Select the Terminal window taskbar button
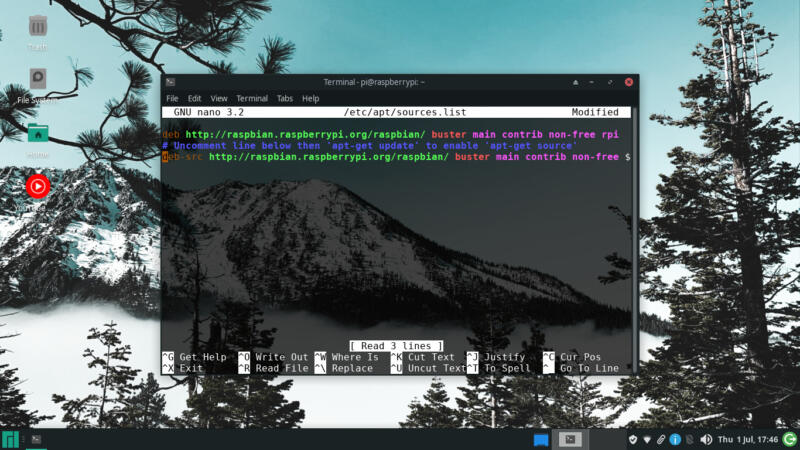The width and height of the screenshot is (800, 450). pyautogui.click(x=570, y=439)
